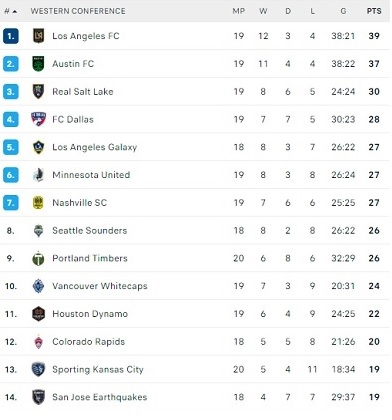Open the Sporting Kansas City team link
The image size is (392, 420).
coord(98,369)
